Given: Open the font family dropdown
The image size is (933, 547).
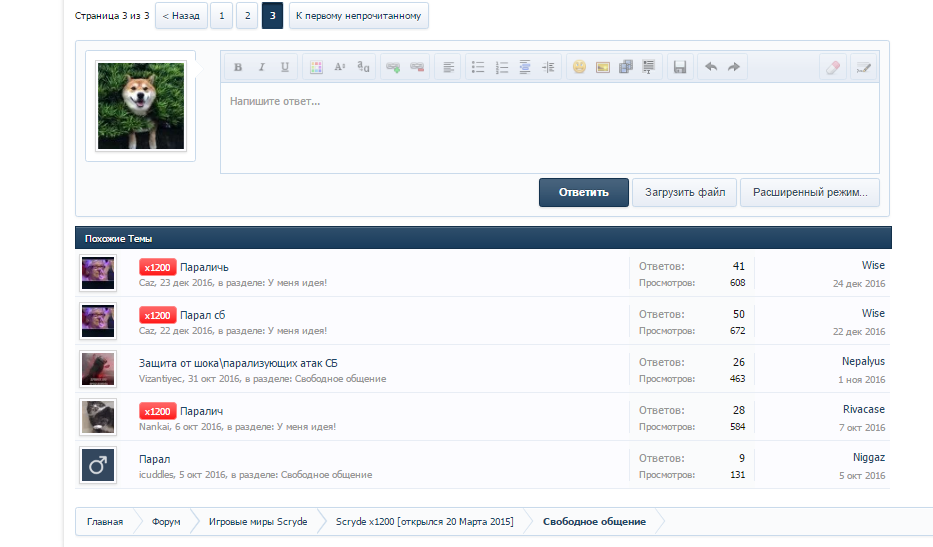Looking at the screenshot, I should click(x=364, y=67).
